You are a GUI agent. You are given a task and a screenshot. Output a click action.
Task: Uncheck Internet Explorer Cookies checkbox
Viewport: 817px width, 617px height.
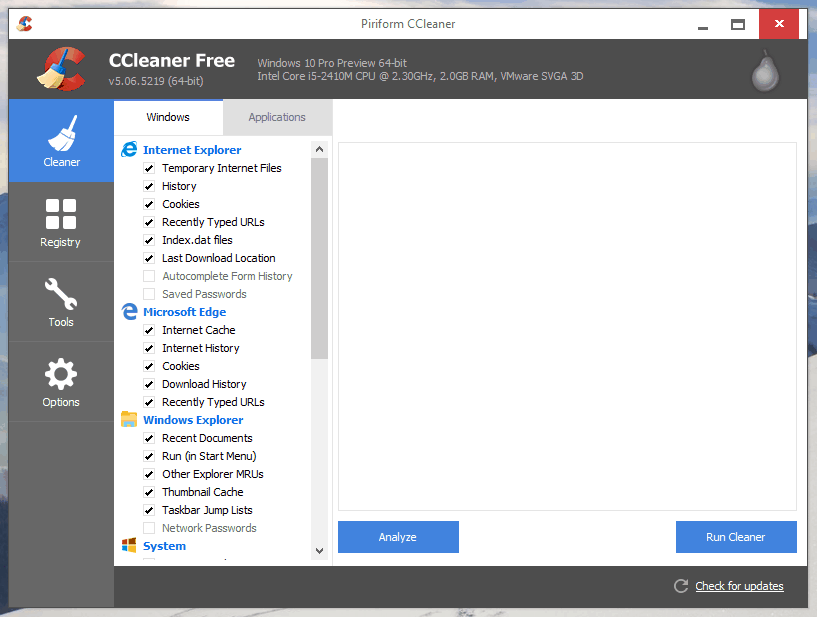point(149,204)
